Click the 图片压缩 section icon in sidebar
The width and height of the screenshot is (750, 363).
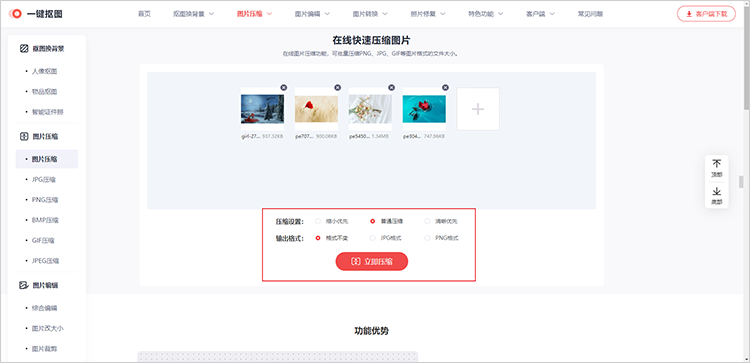[x=23, y=136]
